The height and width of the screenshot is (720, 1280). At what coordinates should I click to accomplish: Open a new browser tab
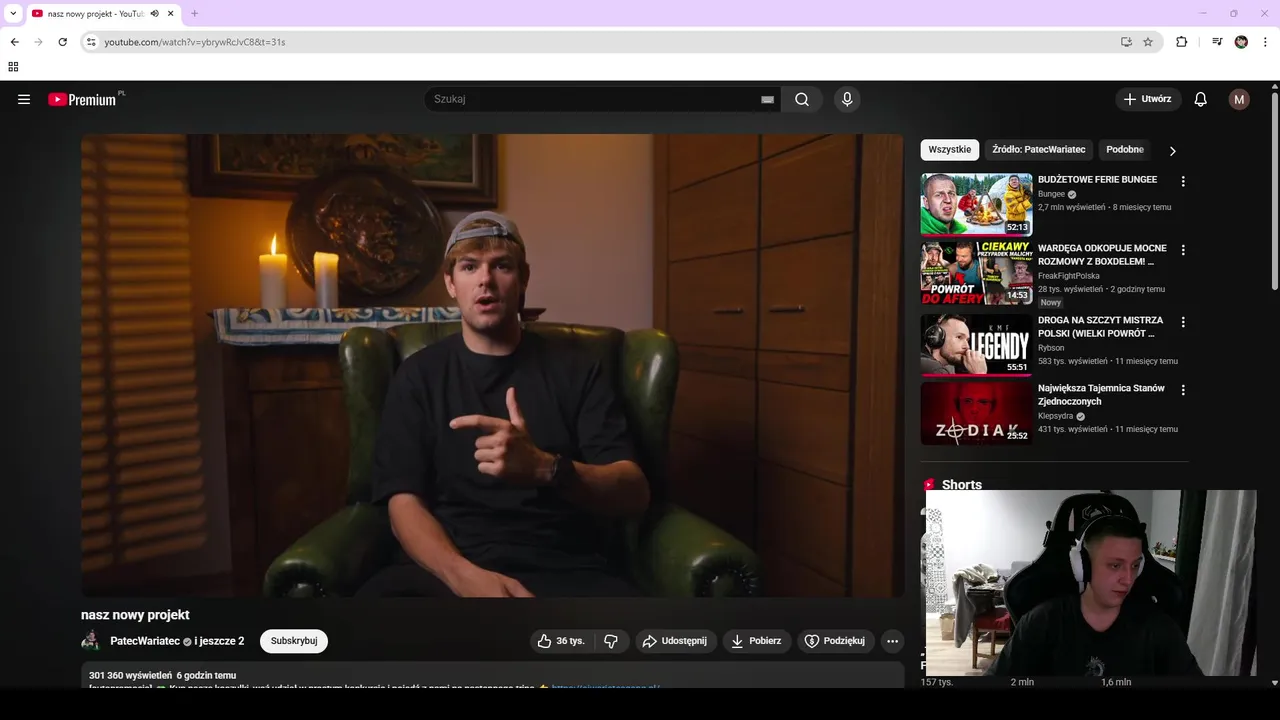[194, 14]
